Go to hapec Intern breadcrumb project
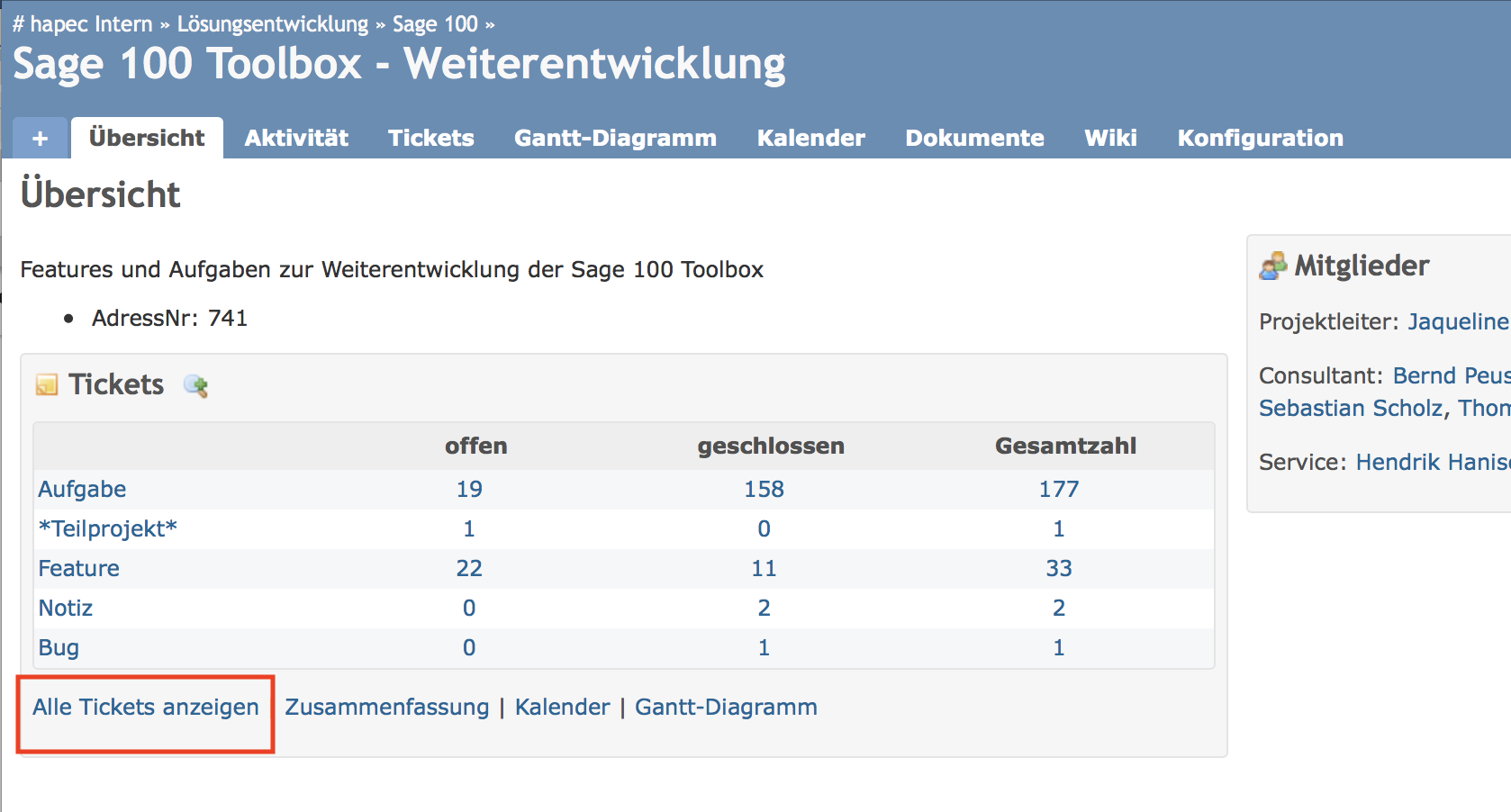The image size is (1511, 812). coord(91,24)
